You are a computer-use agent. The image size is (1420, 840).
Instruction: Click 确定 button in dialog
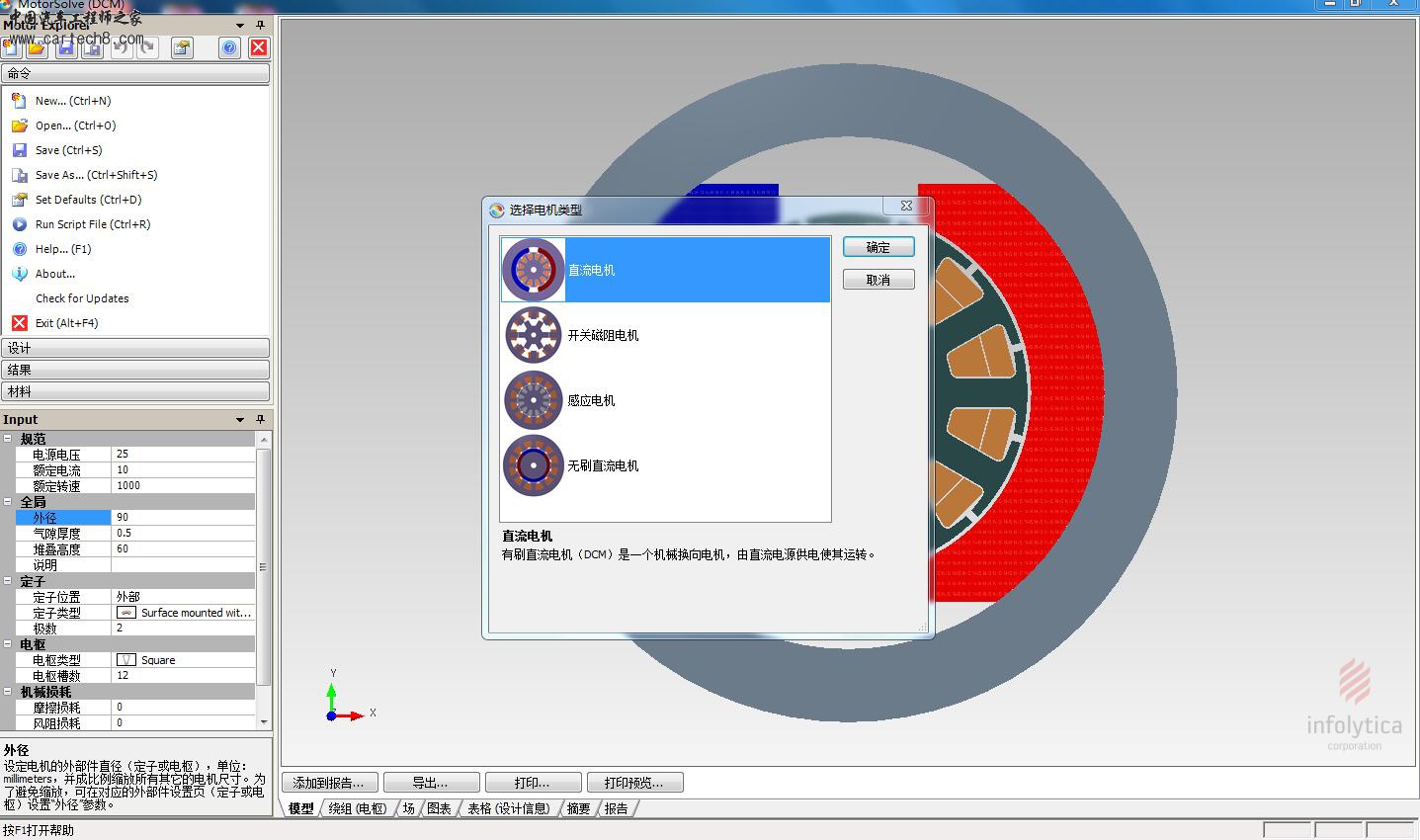coord(878,247)
